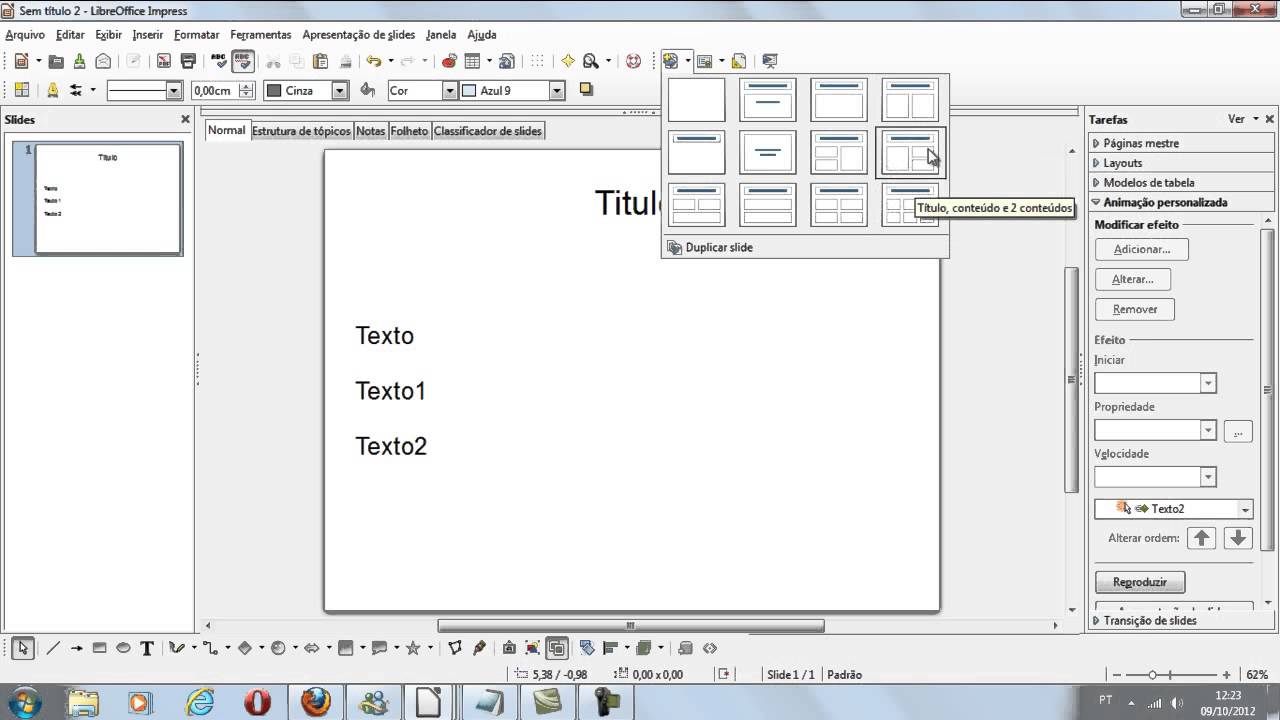Click the Remover button
The width and height of the screenshot is (1280, 720).
pyautogui.click(x=1135, y=309)
